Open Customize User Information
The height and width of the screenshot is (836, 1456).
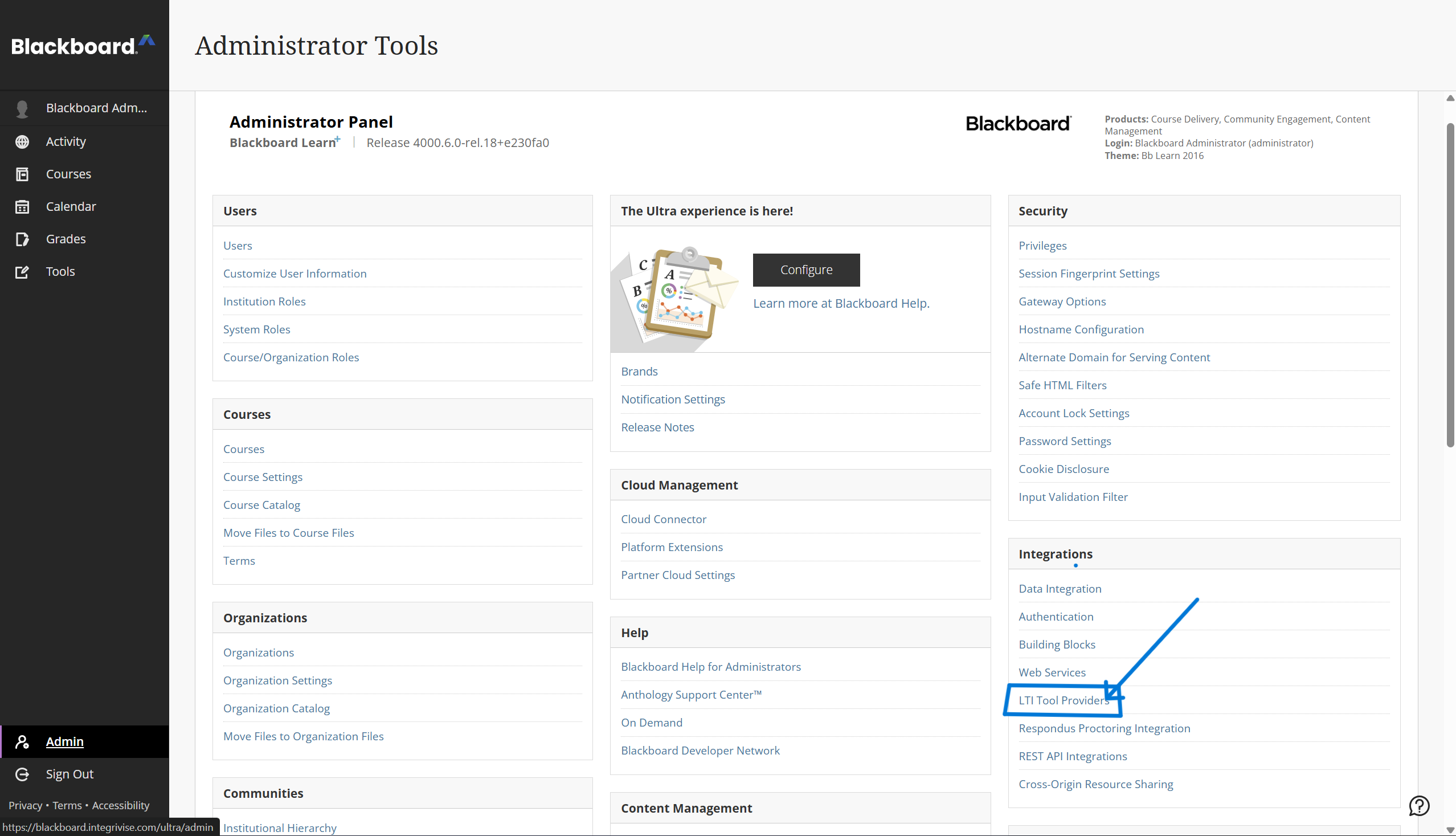tap(295, 274)
